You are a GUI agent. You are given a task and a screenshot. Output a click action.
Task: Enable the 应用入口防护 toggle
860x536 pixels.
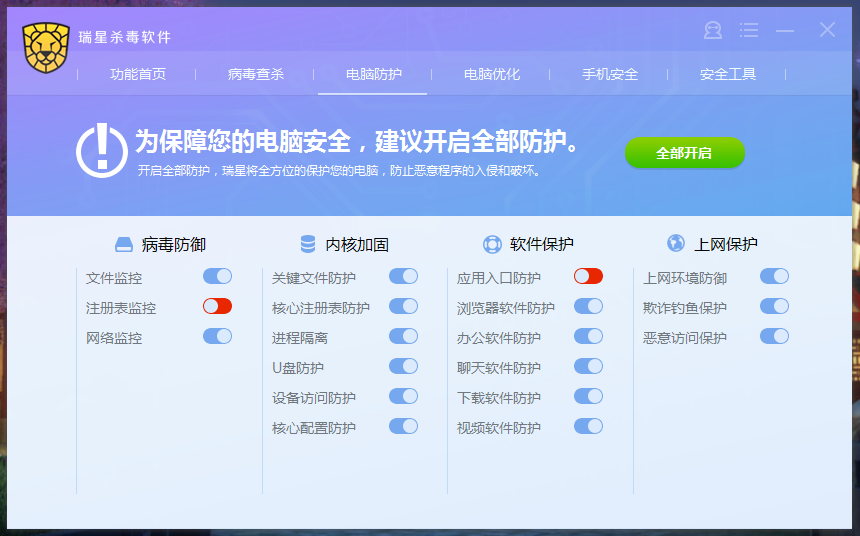tap(589, 276)
